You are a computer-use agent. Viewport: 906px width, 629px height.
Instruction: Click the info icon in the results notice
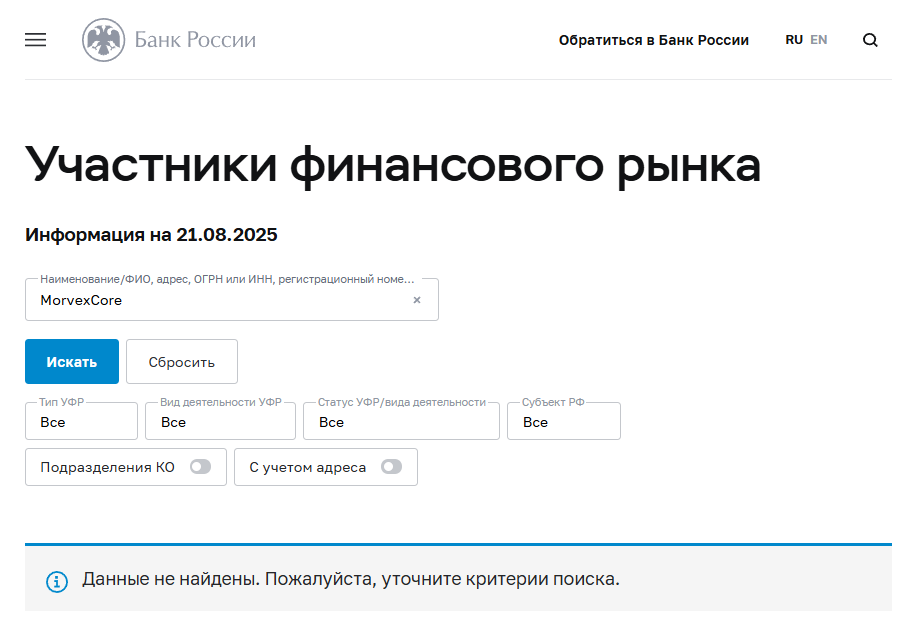[x=57, y=582]
